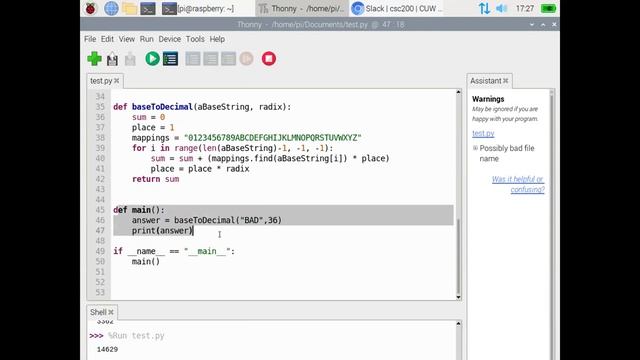
Task: Click the Step into debugger icon
Action: (x=211, y=59)
